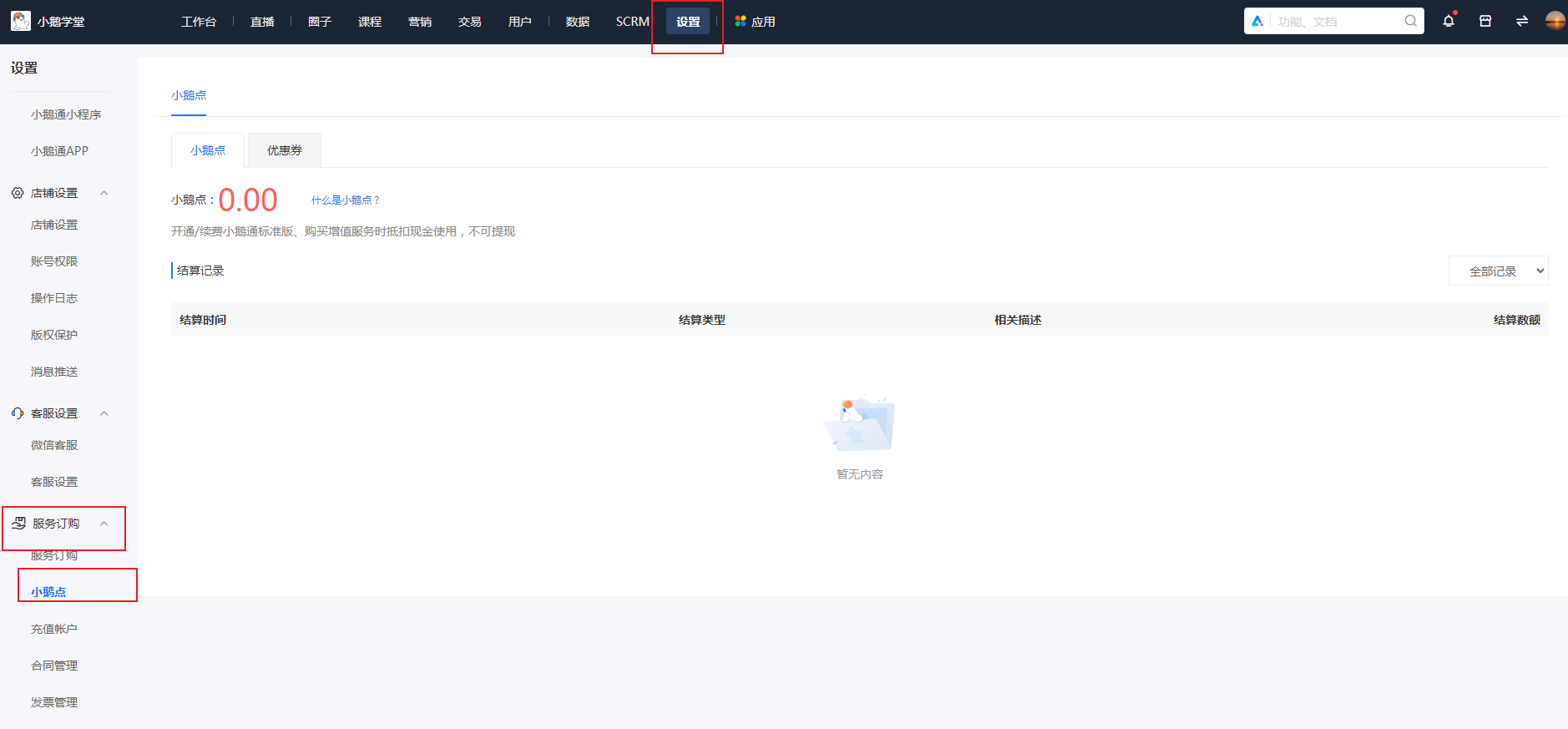Go to 充值帐户 in the sidebar
The height and width of the screenshot is (729, 1568).
[x=54, y=629]
